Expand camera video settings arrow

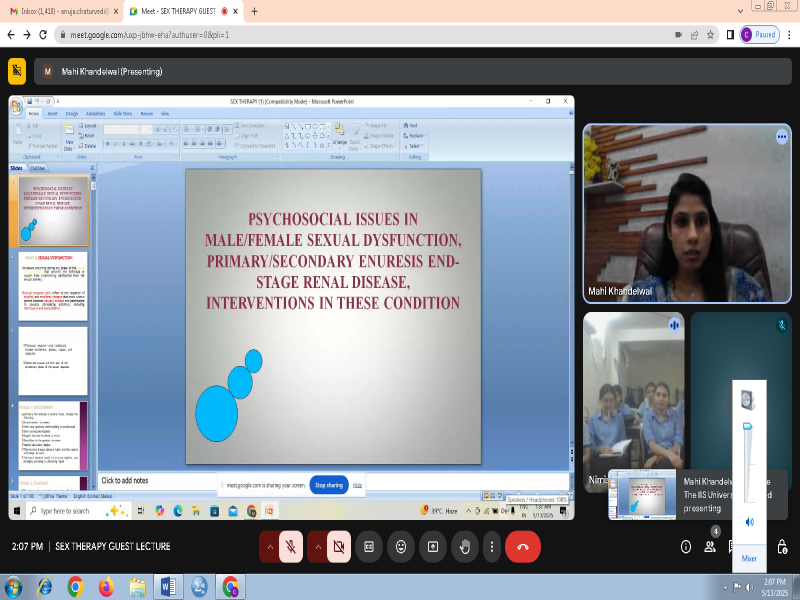[316, 547]
